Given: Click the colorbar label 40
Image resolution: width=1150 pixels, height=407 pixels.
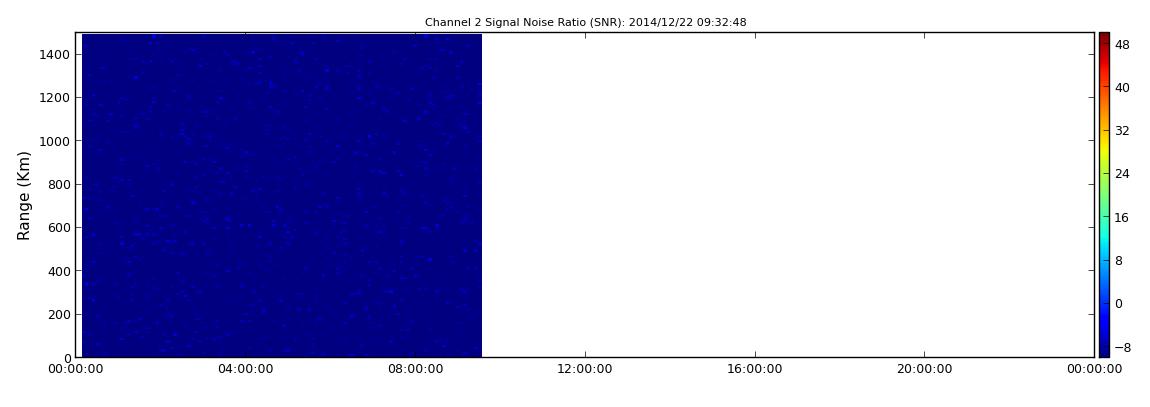Looking at the screenshot, I should [1121, 87].
